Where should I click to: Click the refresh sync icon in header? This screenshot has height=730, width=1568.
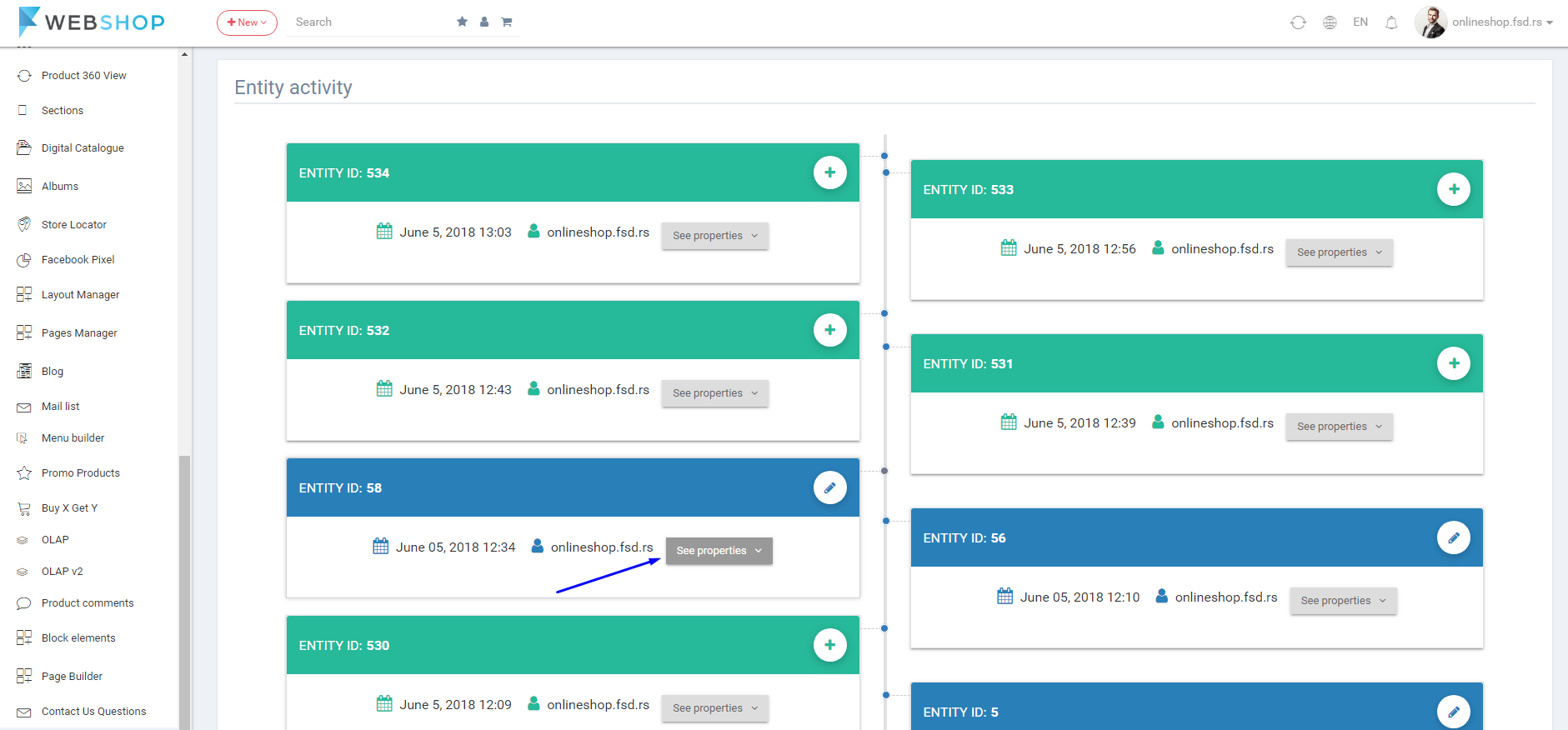coord(1298,22)
